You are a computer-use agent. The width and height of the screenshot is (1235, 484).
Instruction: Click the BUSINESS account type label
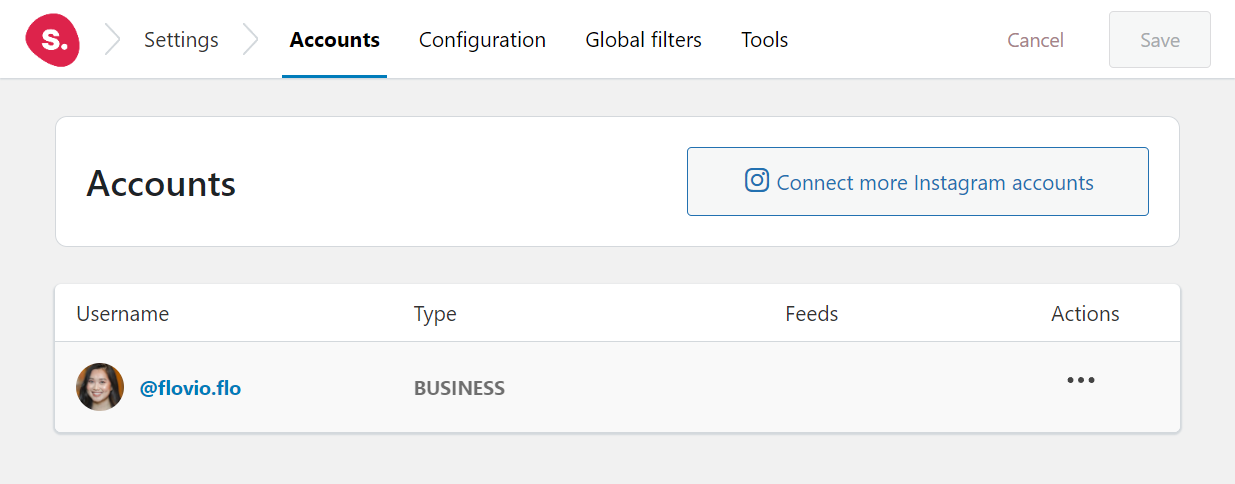pos(460,388)
